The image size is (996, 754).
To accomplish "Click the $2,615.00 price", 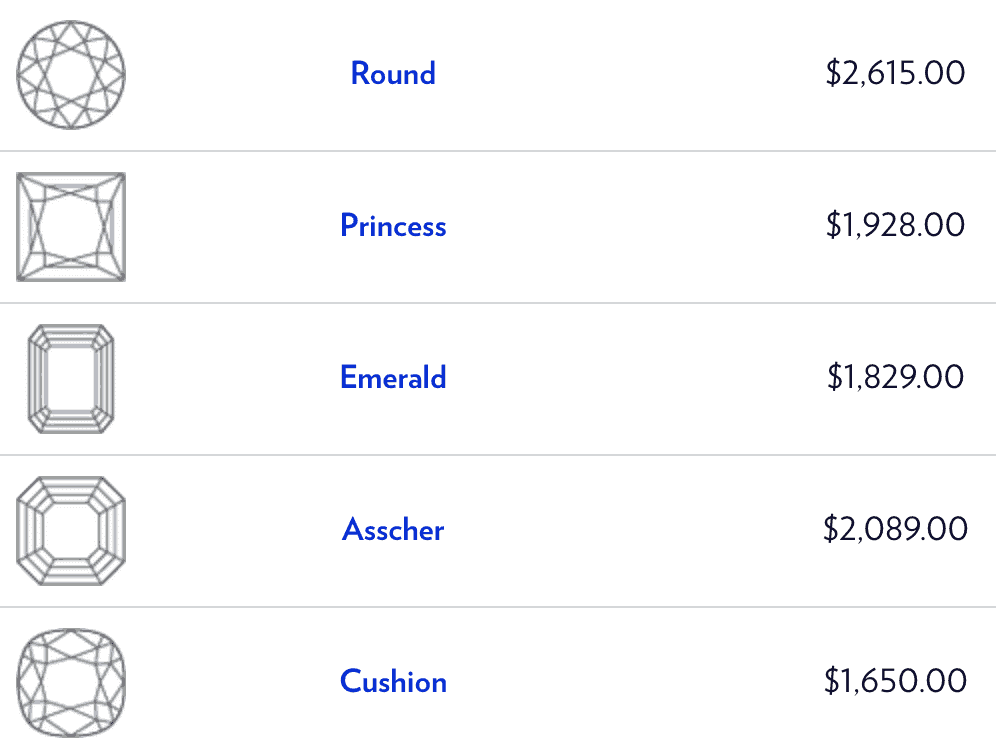I will pos(895,74).
